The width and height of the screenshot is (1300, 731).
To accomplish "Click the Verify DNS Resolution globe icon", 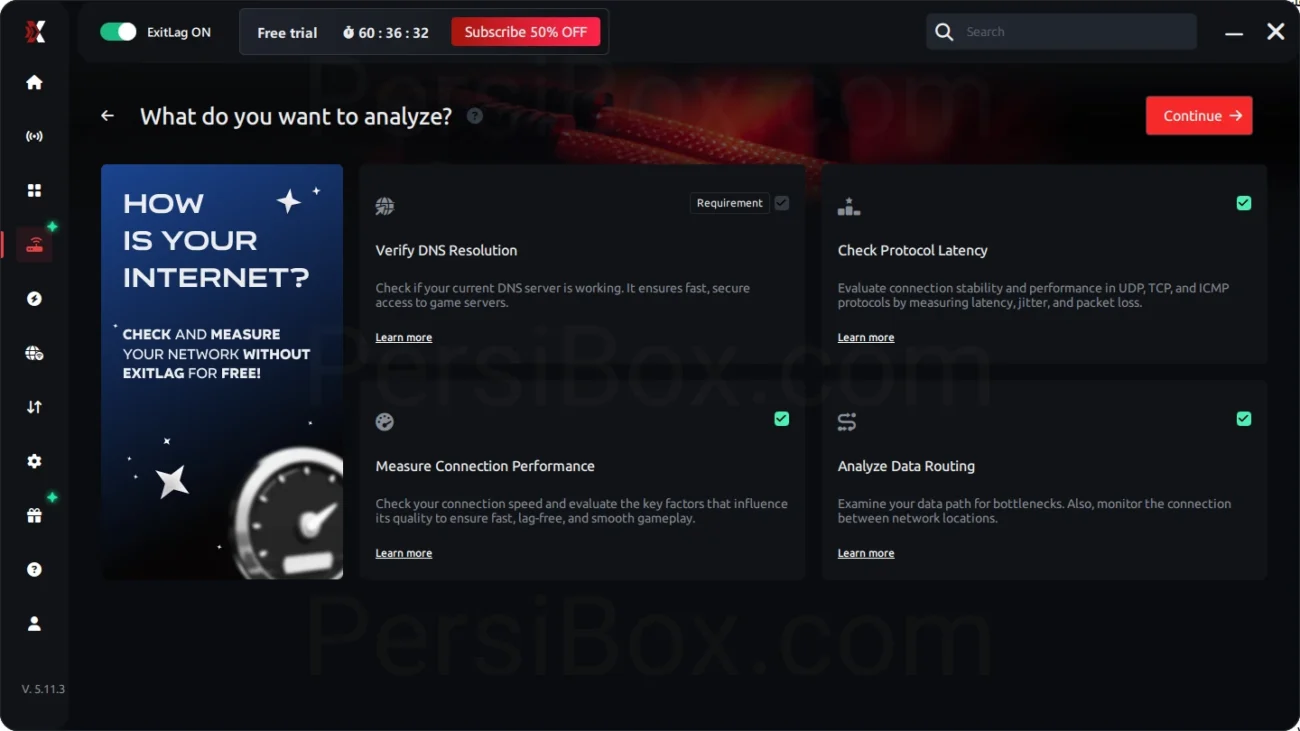I will coord(385,206).
